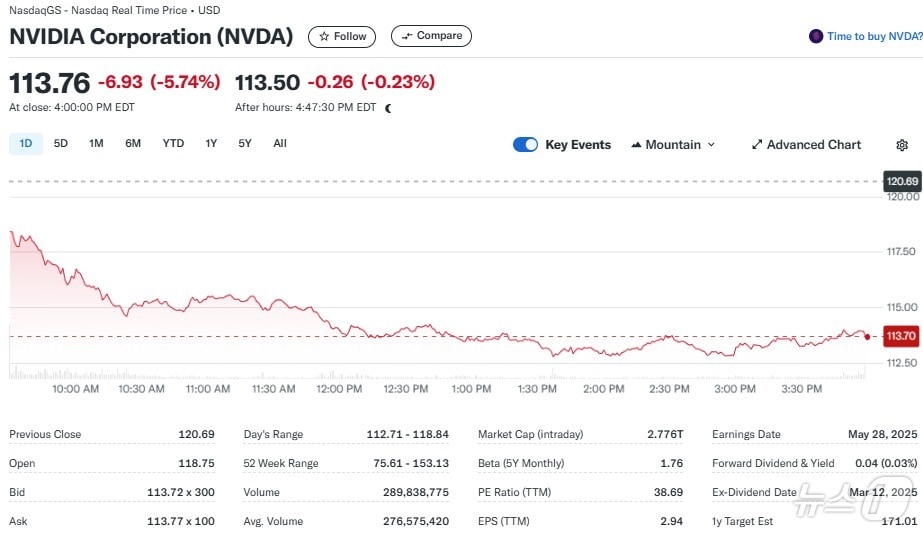Viewport: 923px width, 533px height.
Task: Show the All time range
Action: (280, 143)
